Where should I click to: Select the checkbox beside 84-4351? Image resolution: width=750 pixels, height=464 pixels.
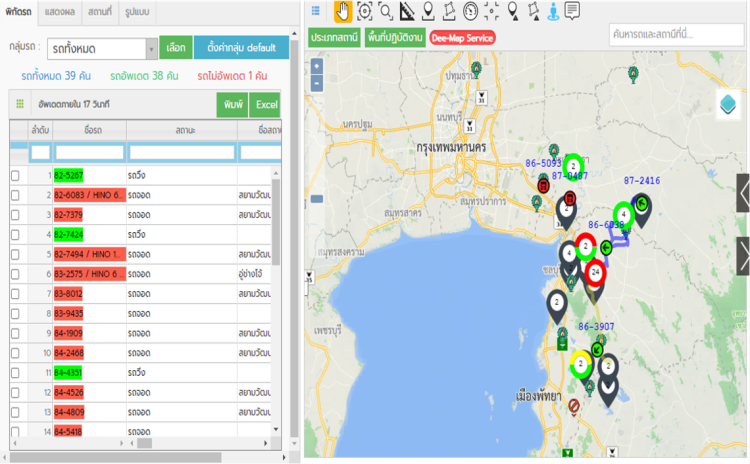(x=15, y=372)
